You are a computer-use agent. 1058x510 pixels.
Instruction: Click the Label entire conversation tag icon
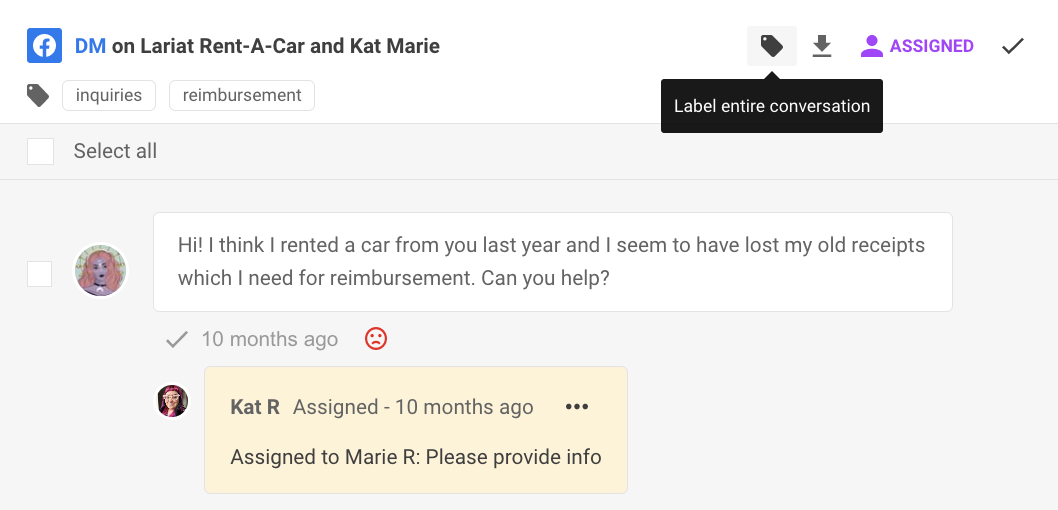[x=771, y=46]
